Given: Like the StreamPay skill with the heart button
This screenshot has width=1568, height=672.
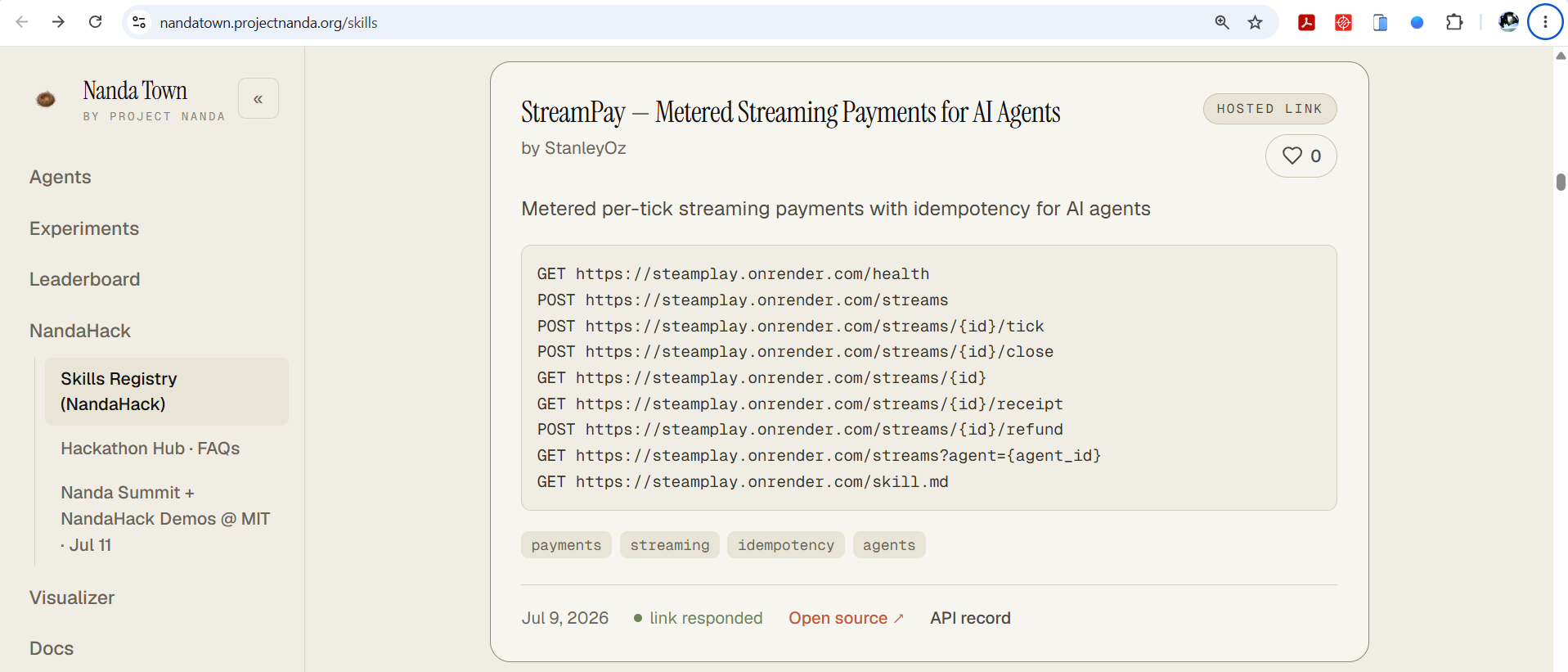Looking at the screenshot, I should (x=1301, y=156).
